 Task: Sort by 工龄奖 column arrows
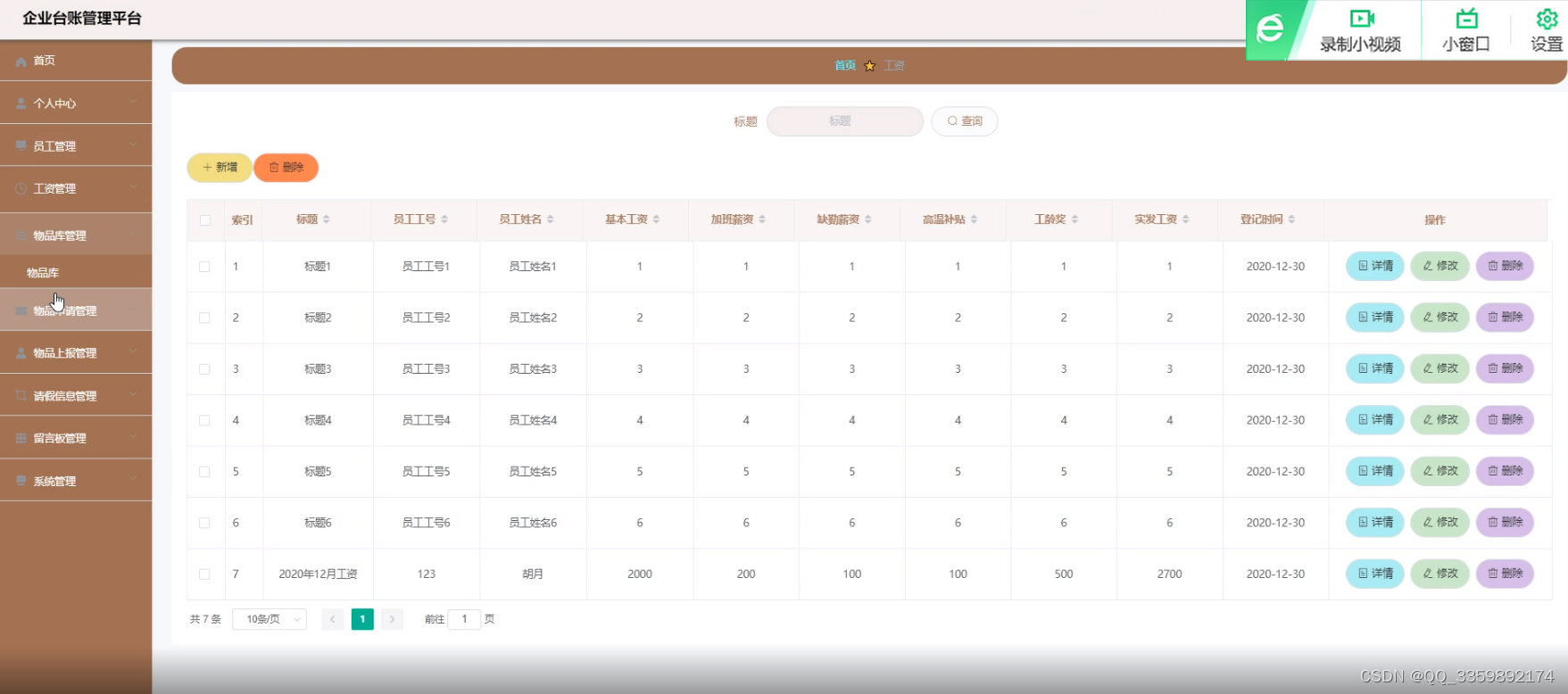1074,219
